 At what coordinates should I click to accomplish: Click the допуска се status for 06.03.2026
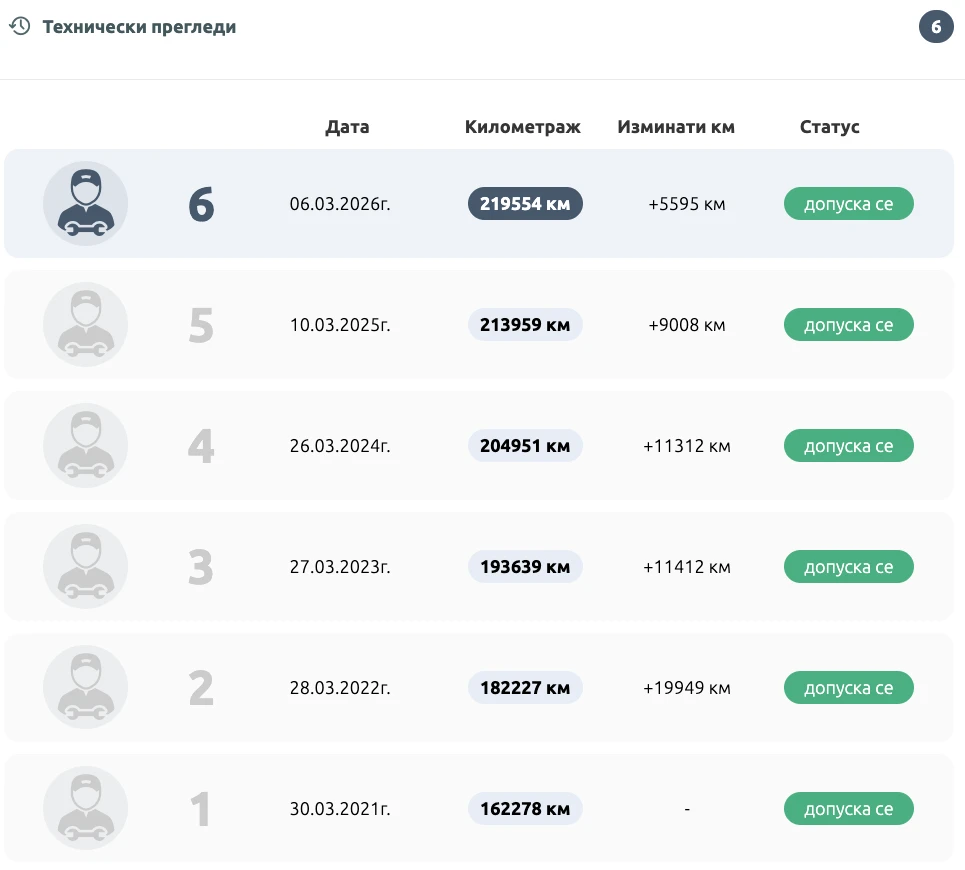click(x=848, y=204)
